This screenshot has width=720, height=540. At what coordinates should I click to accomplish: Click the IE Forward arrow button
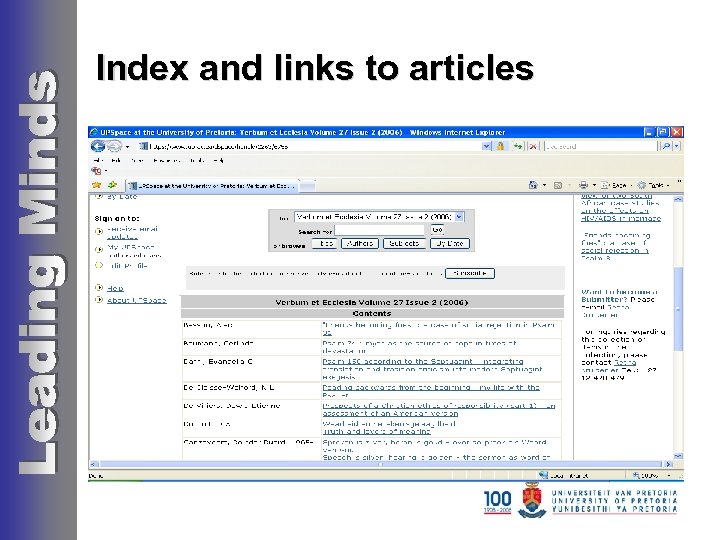[114, 146]
